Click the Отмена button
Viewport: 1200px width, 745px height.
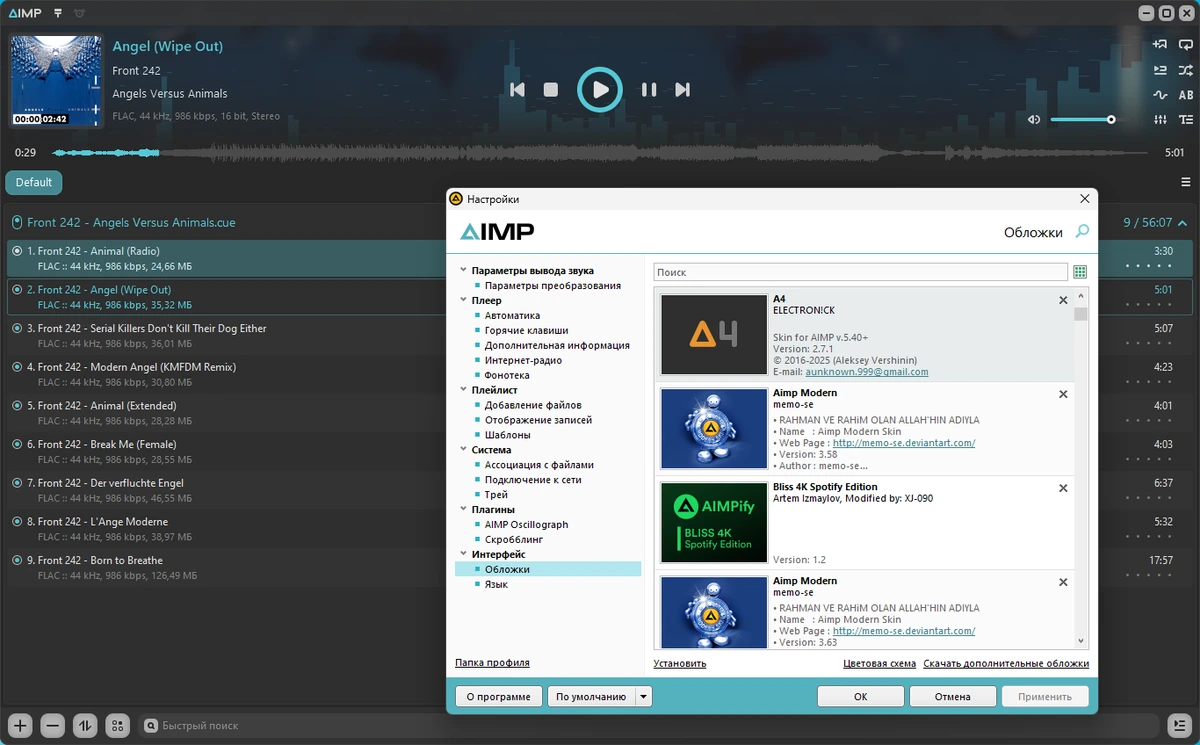pyautogui.click(x=953, y=696)
